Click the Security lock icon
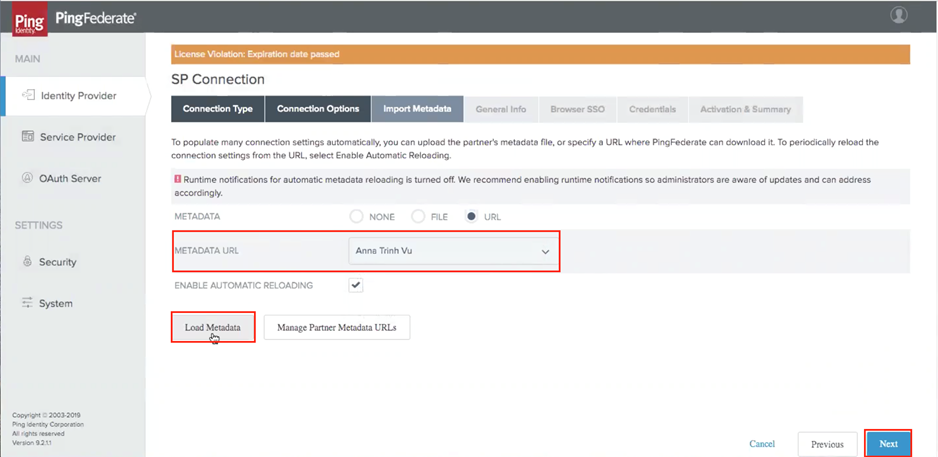This screenshot has height=457, width=938. coord(28,262)
